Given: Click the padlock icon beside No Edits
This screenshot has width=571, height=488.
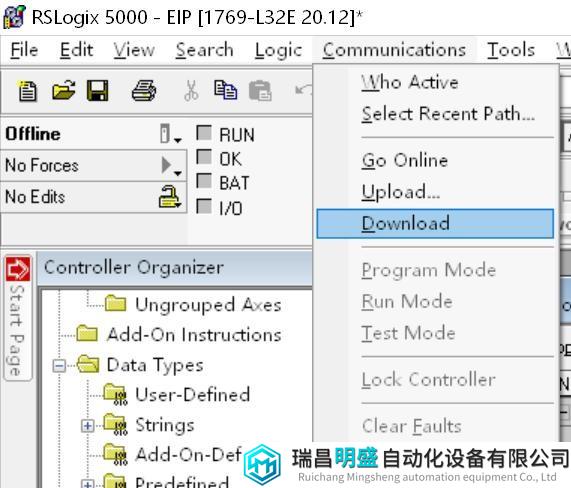Looking at the screenshot, I should pyautogui.click(x=169, y=197).
